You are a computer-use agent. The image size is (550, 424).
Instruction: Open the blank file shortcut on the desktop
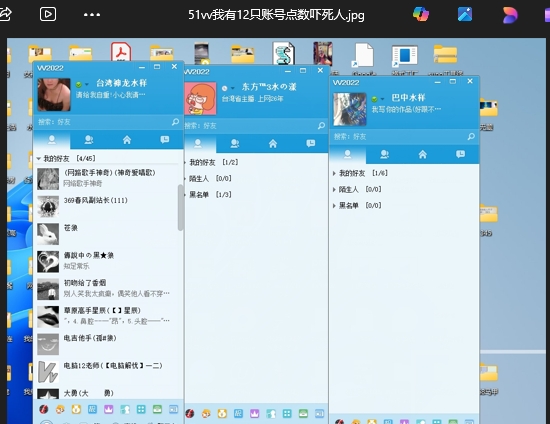pos(363,55)
